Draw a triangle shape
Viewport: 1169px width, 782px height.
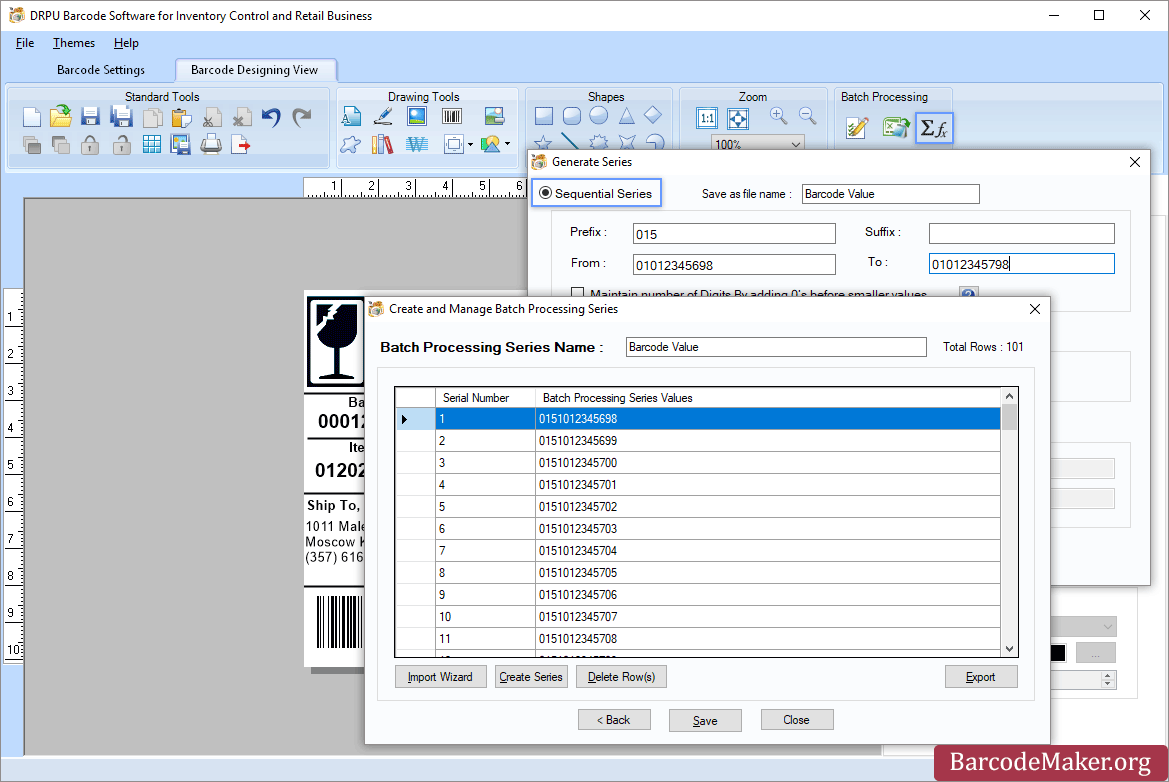[626, 116]
